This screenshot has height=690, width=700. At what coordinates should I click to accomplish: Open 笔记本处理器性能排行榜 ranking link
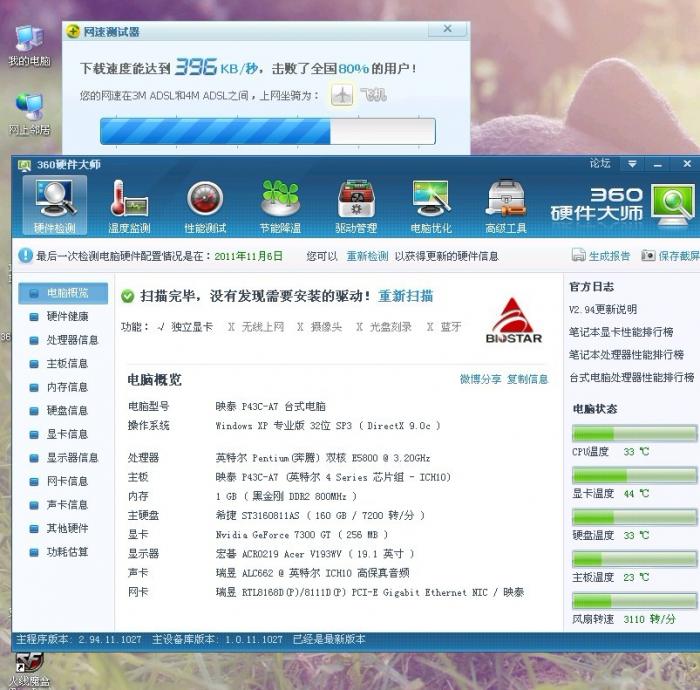point(626,355)
